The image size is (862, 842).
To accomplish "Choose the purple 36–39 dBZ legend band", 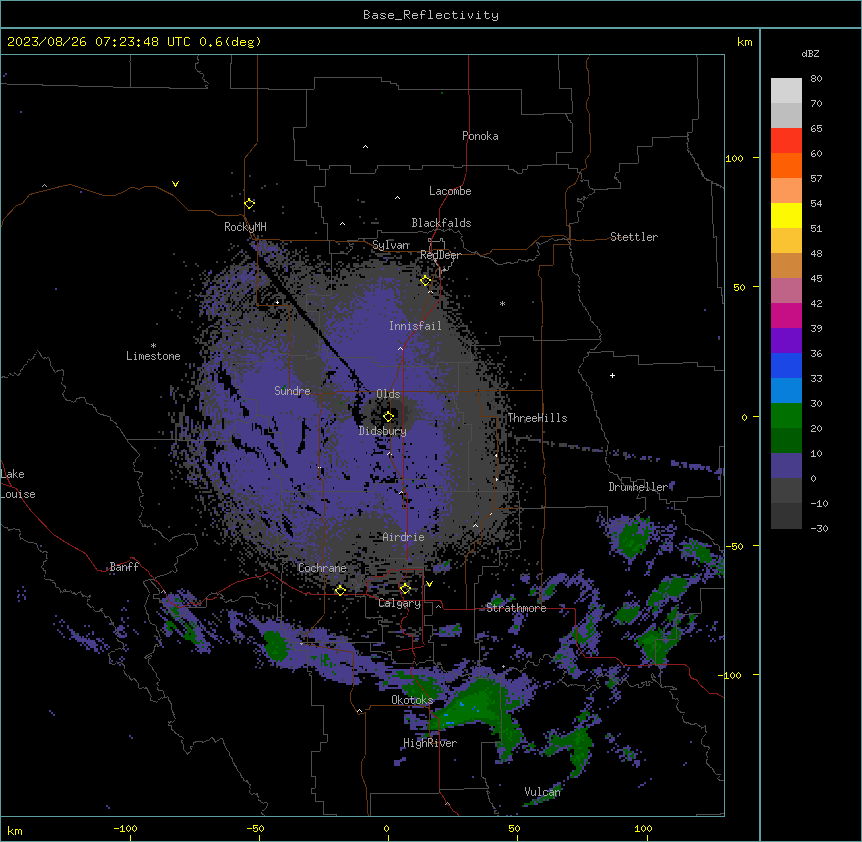I will click(786, 340).
